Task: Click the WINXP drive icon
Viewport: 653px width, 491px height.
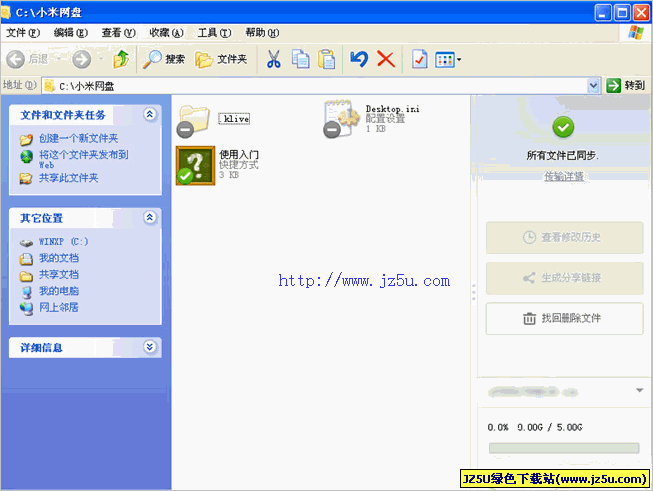Action: coord(26,242)
